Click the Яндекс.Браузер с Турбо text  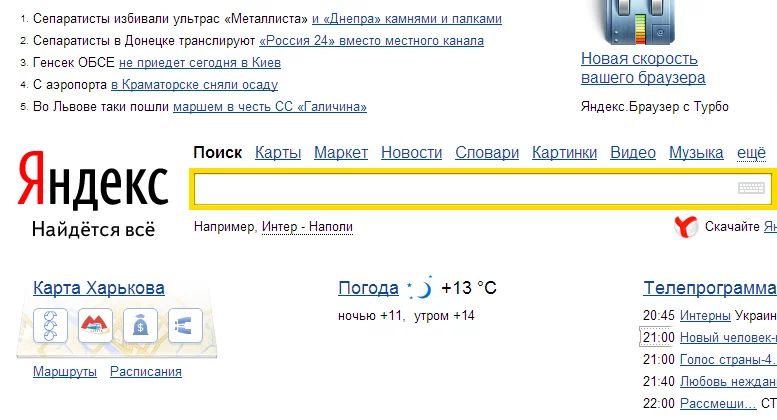coord(655,106)
